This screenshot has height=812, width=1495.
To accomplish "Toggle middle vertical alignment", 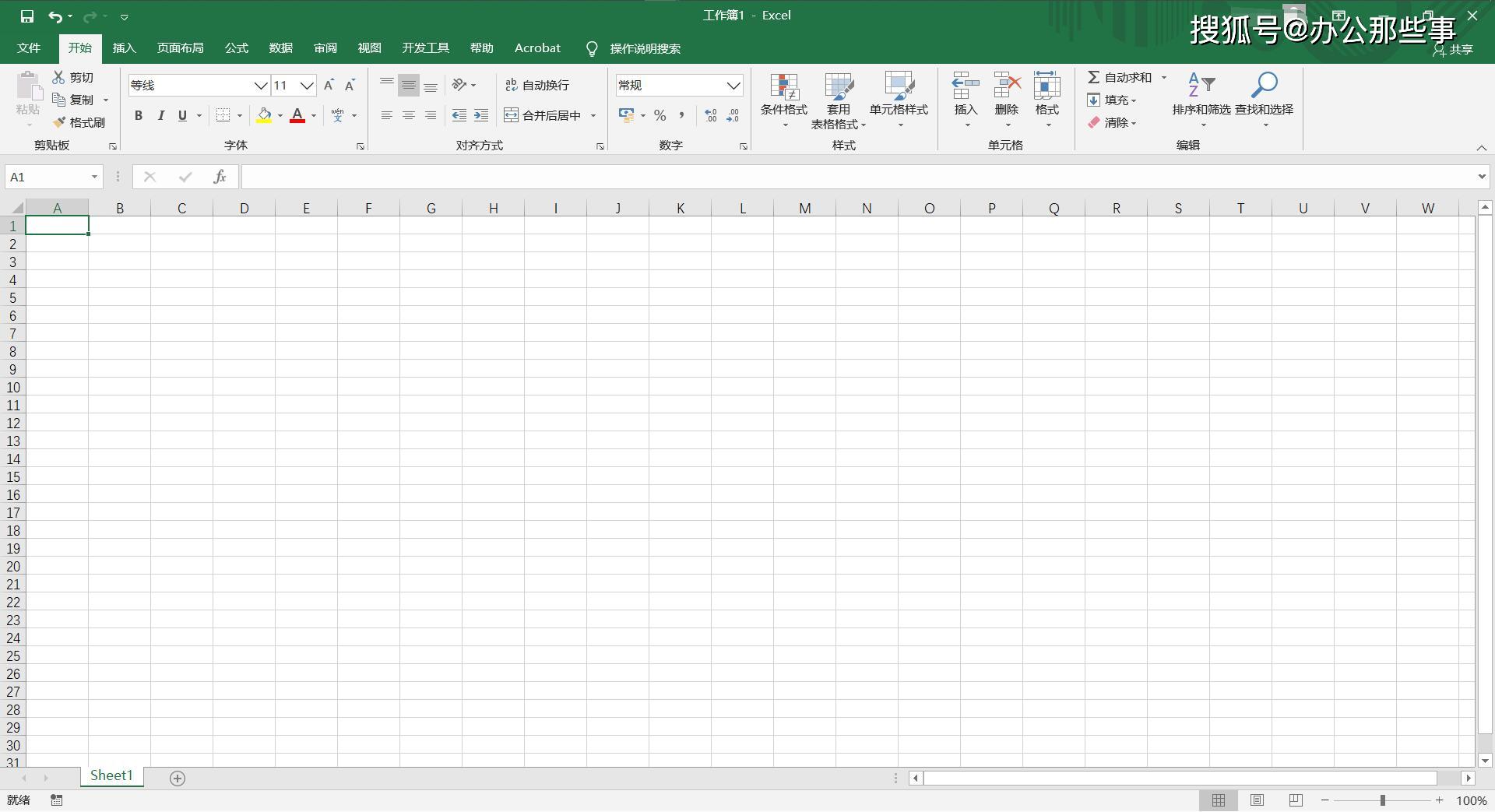I will point(409,85).
